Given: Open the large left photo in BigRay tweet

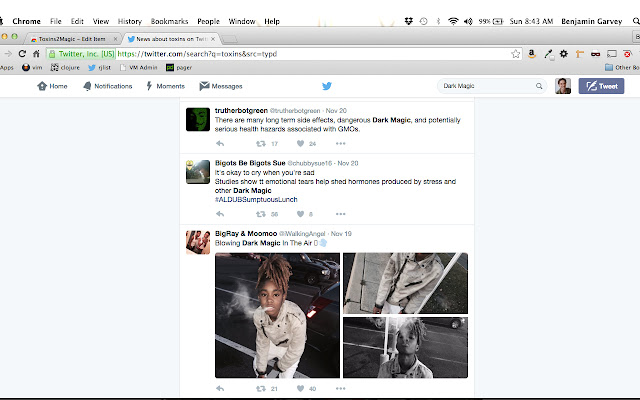Looking at the screenshot, I should click(x=277, y=315).
